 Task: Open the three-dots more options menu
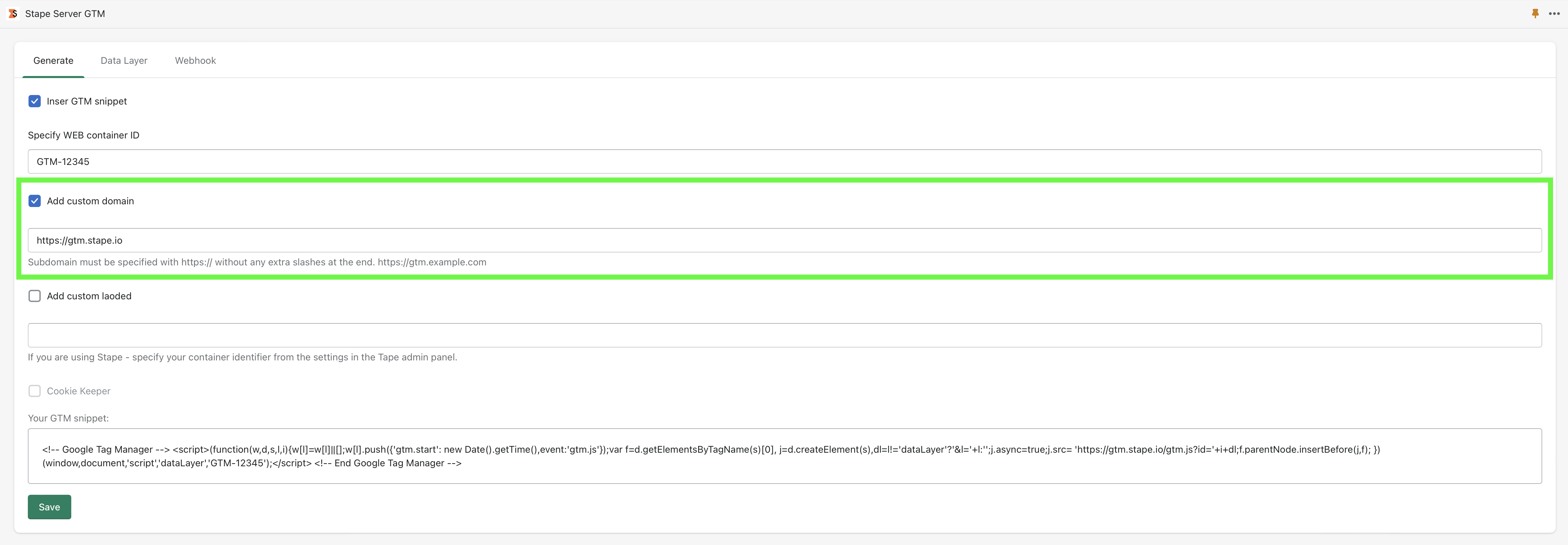click(1554, 13)
